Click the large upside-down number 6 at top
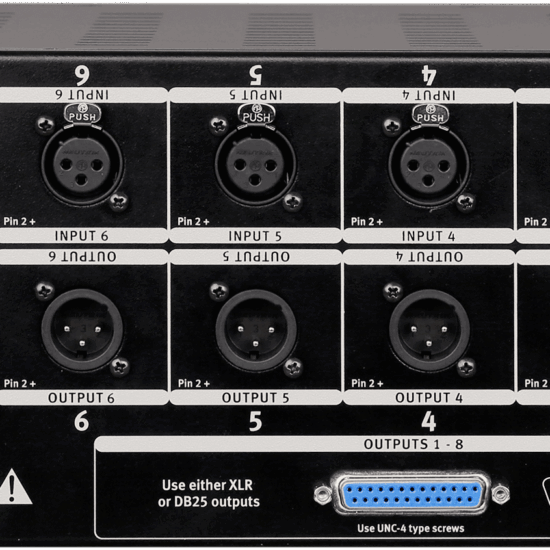 point(82,75)
